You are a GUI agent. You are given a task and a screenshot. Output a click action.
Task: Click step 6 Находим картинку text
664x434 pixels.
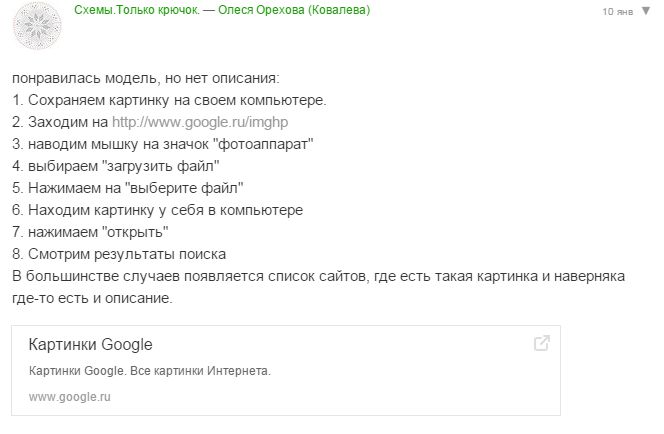click(158, 210)
